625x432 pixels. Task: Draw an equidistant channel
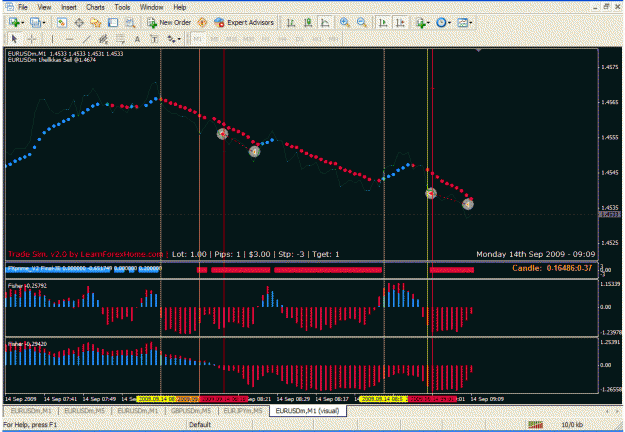pos(103,39)
